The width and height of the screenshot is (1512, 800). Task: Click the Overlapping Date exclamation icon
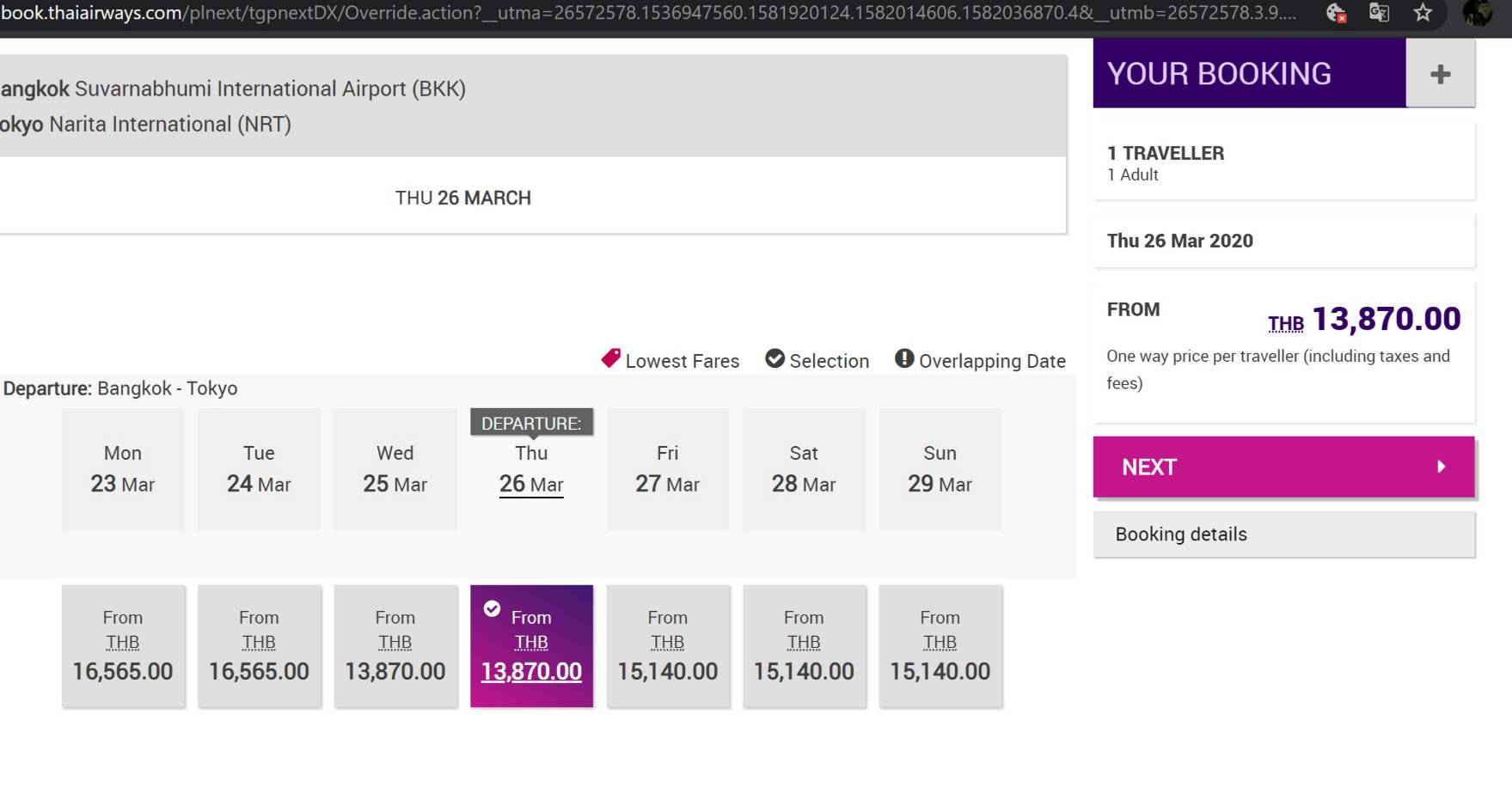(x=904, y=358)
